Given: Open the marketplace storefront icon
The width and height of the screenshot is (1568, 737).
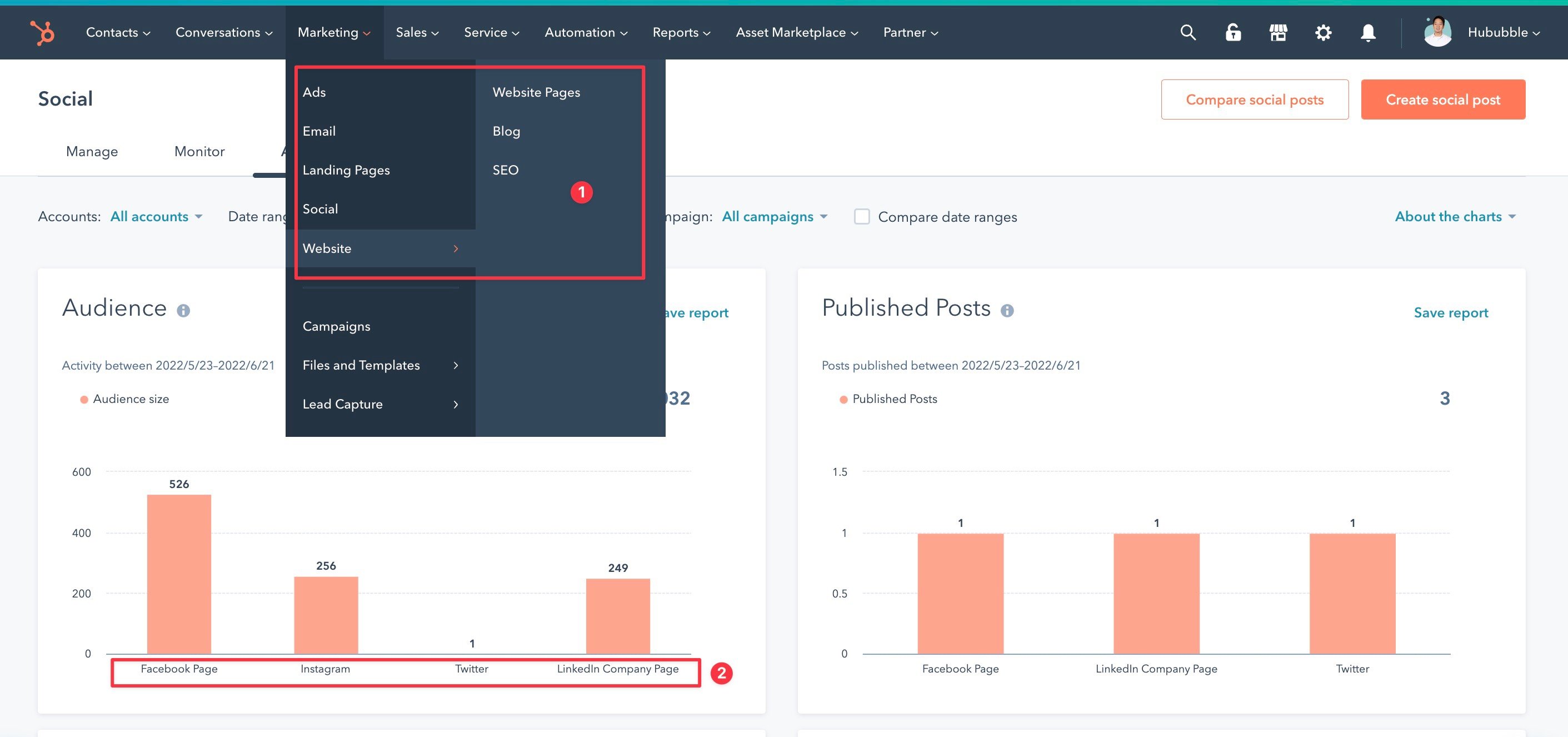Looking at the screenshot, I should coord(1279,32).
